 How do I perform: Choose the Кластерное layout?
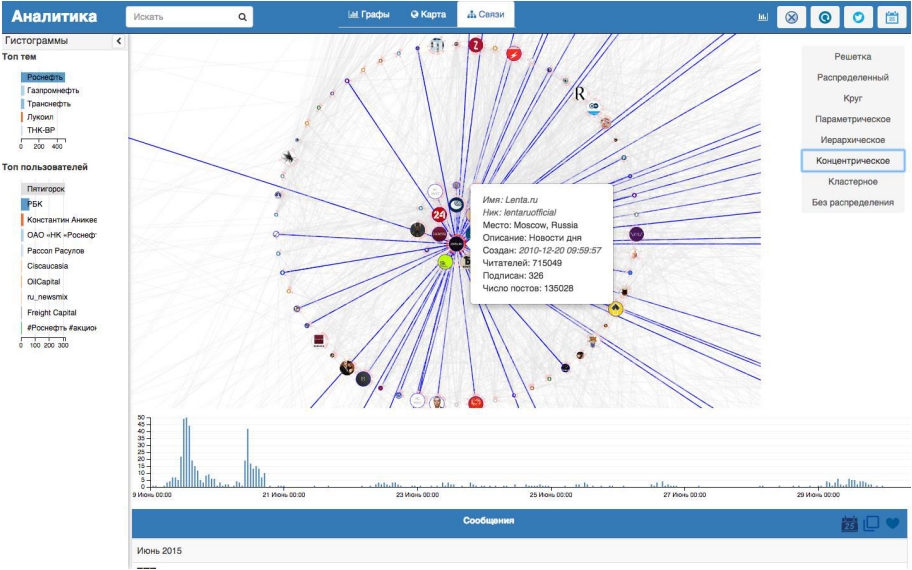coord(853,182)
